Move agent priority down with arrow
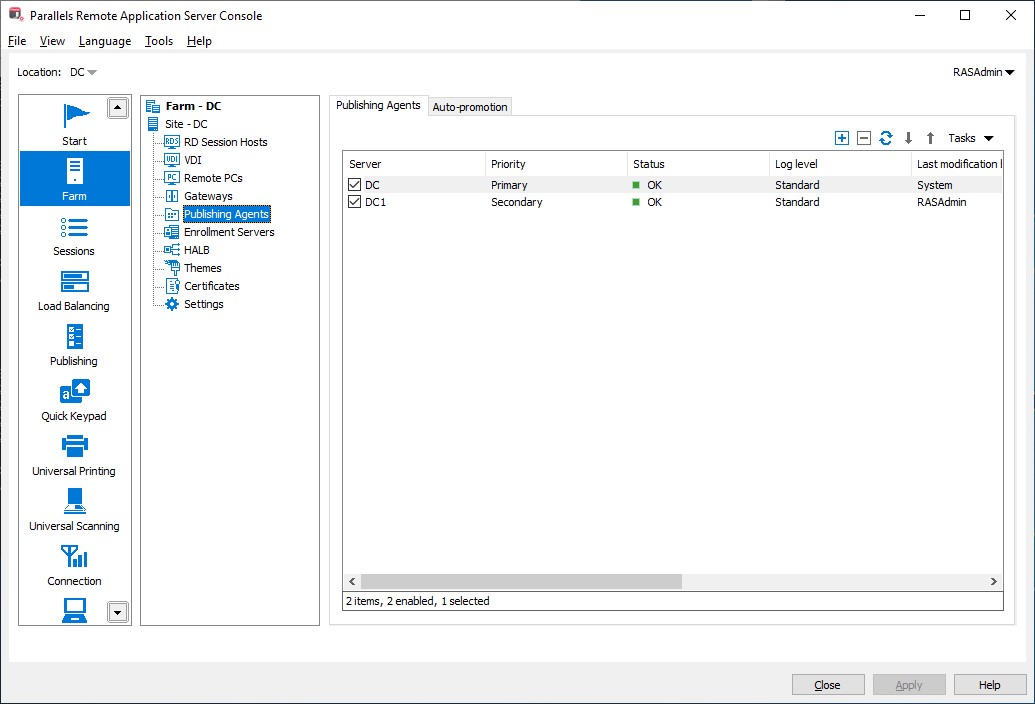Viewport: 1035px width, 704px height. 908,138
